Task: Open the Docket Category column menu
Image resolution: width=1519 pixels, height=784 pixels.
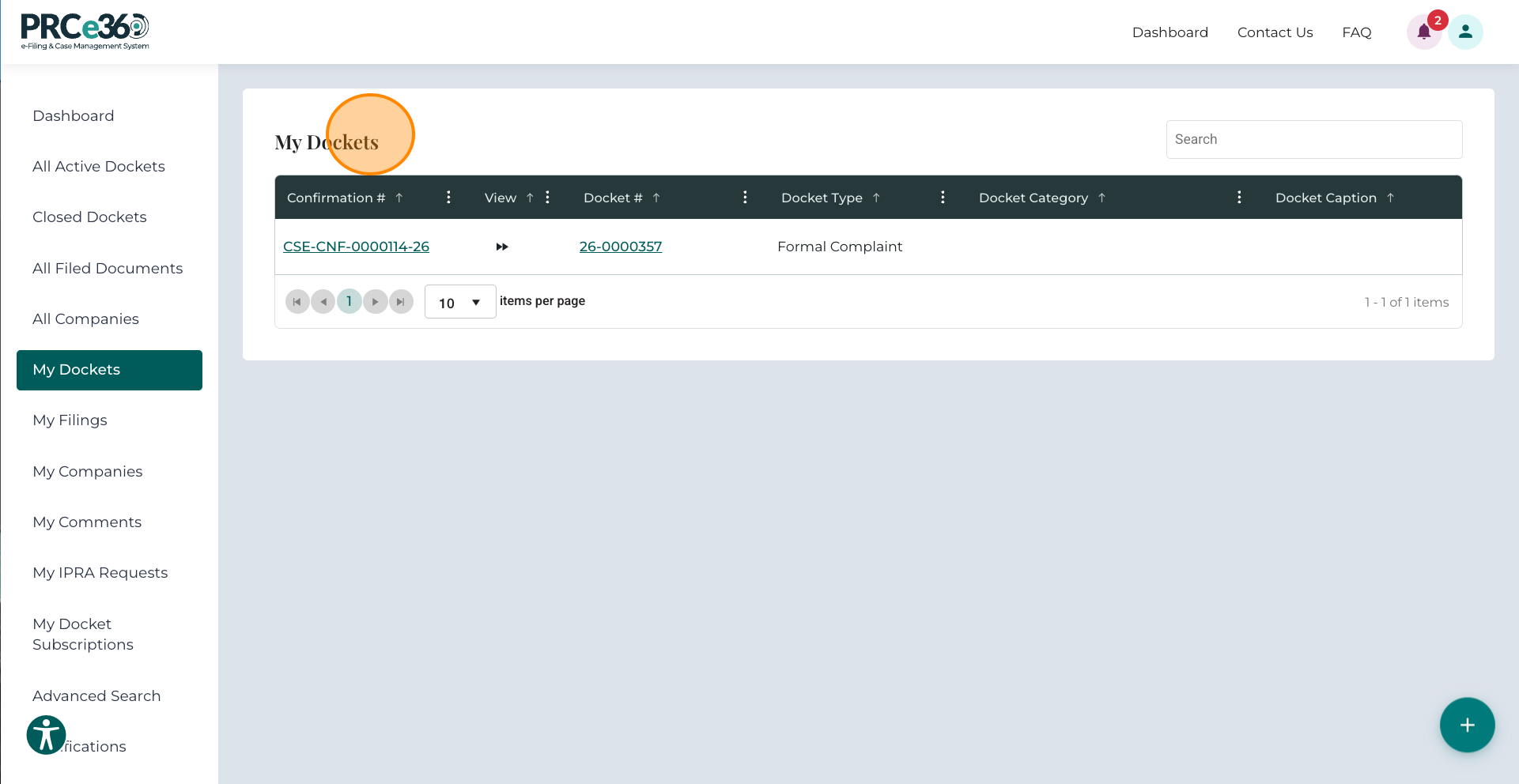Action: point(1239,198)
